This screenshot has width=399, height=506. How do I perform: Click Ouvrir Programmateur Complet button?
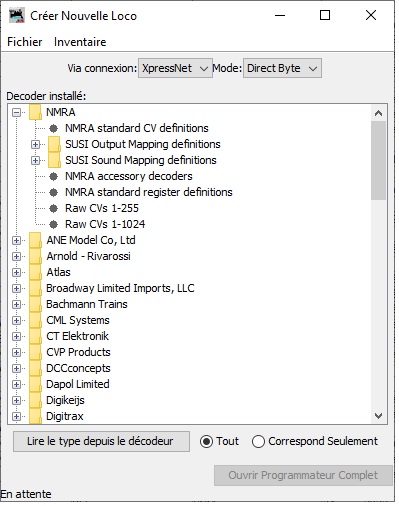(303, 475)
